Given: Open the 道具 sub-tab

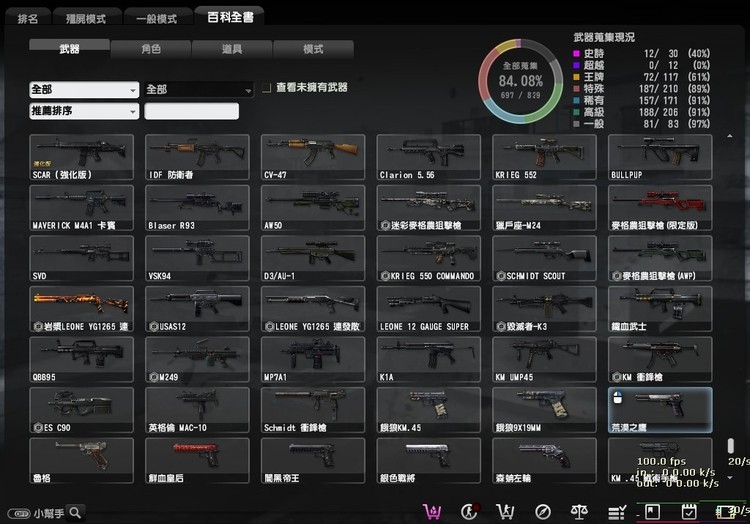Looking at the screenshot, I should point(232,49).
